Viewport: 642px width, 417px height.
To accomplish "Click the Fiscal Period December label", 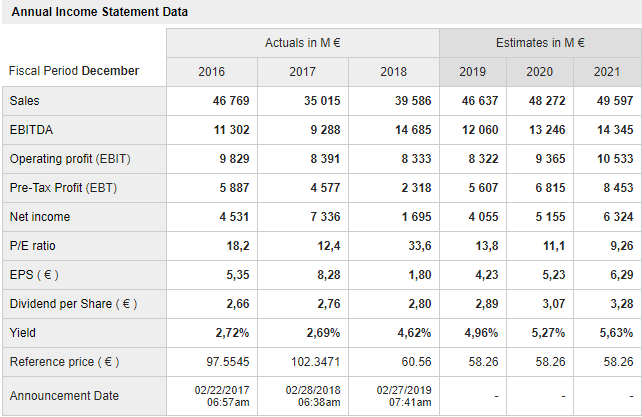I will (x=74, y=71).
